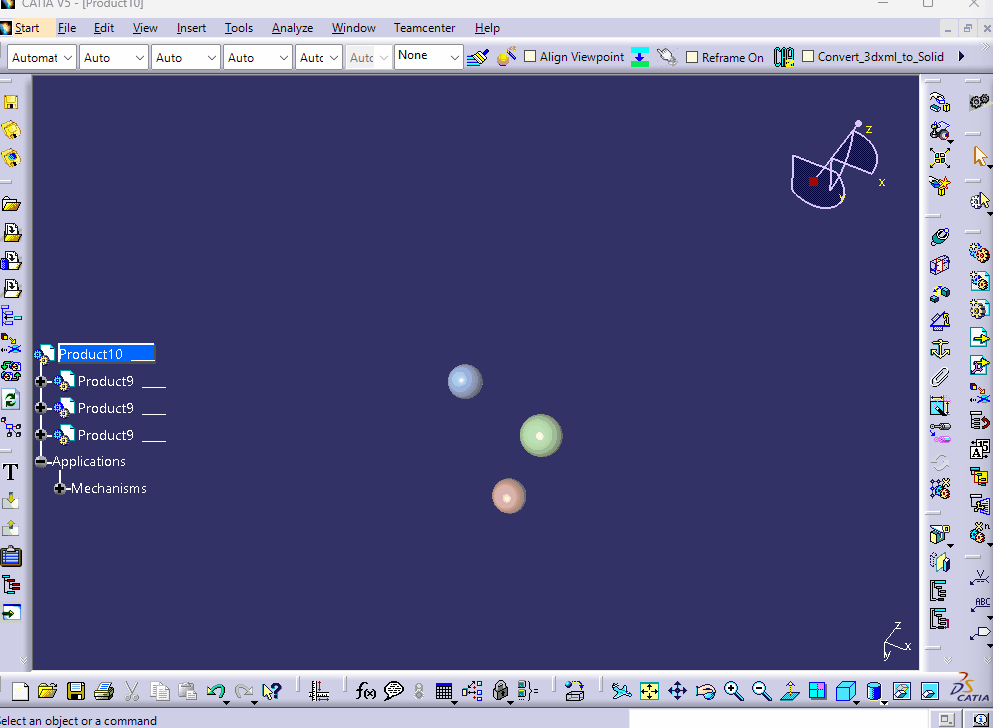Open the Analyze menu
Viewport: 993px width, 728px height.
293,28
